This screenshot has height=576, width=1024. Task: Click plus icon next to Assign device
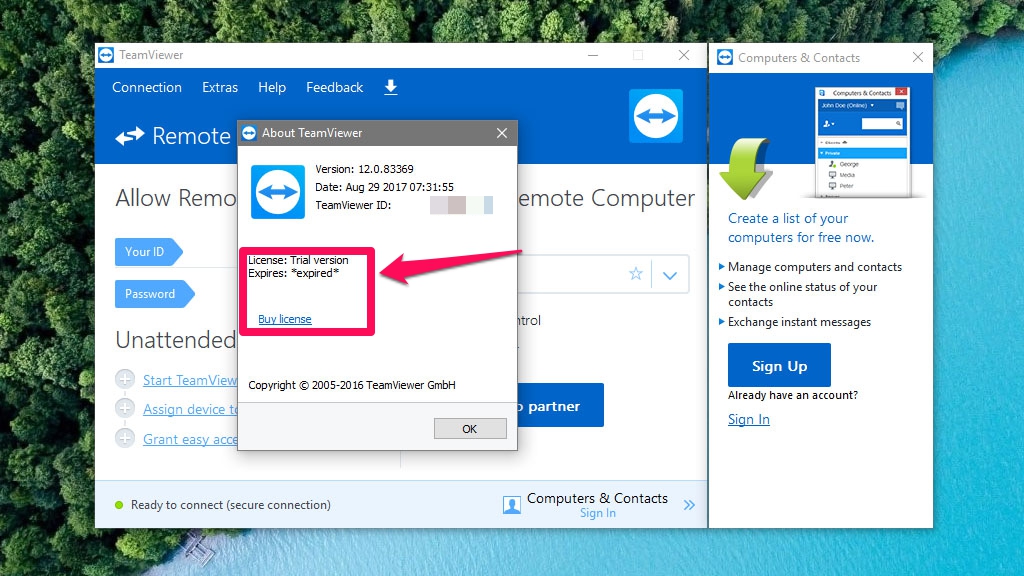[x=125, y=409]
